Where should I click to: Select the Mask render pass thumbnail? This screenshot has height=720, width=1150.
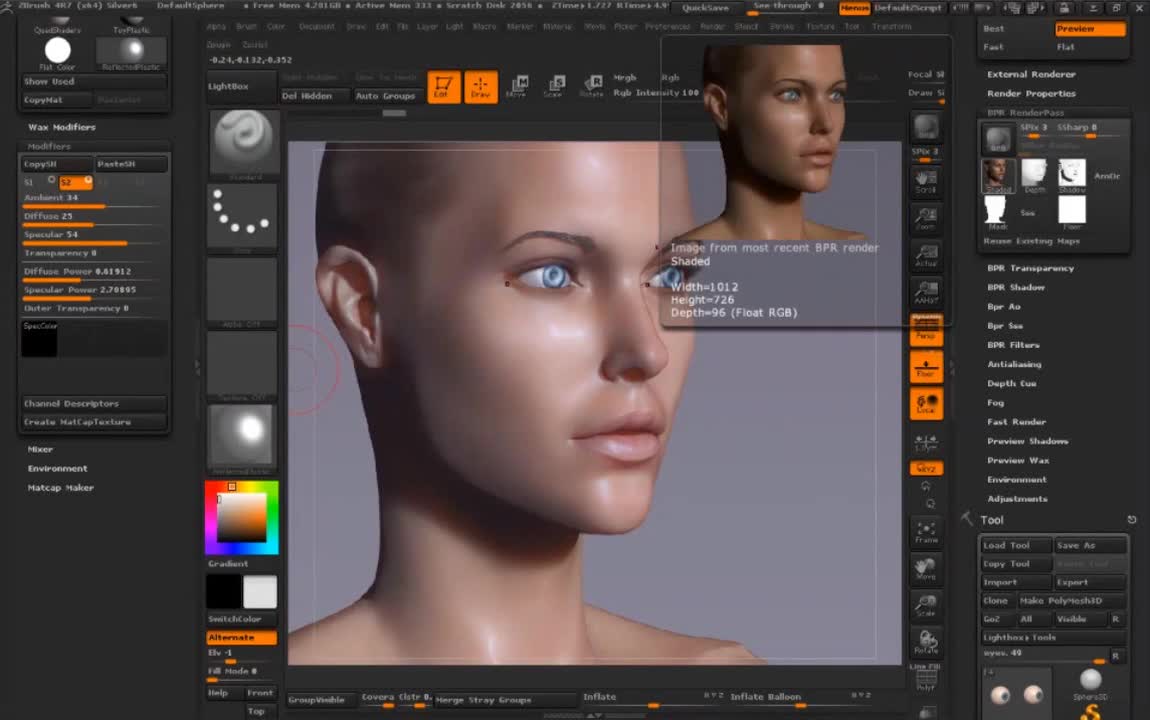(x=995, y=213)
